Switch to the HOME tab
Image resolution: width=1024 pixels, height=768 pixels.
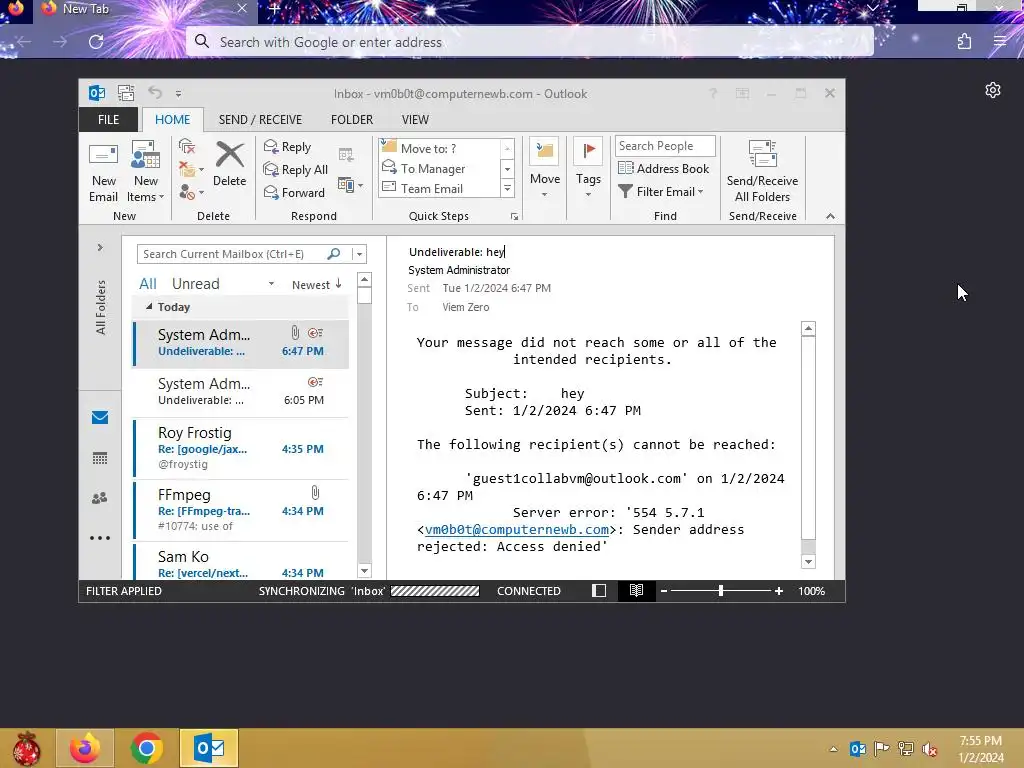[x=172, y=120]
